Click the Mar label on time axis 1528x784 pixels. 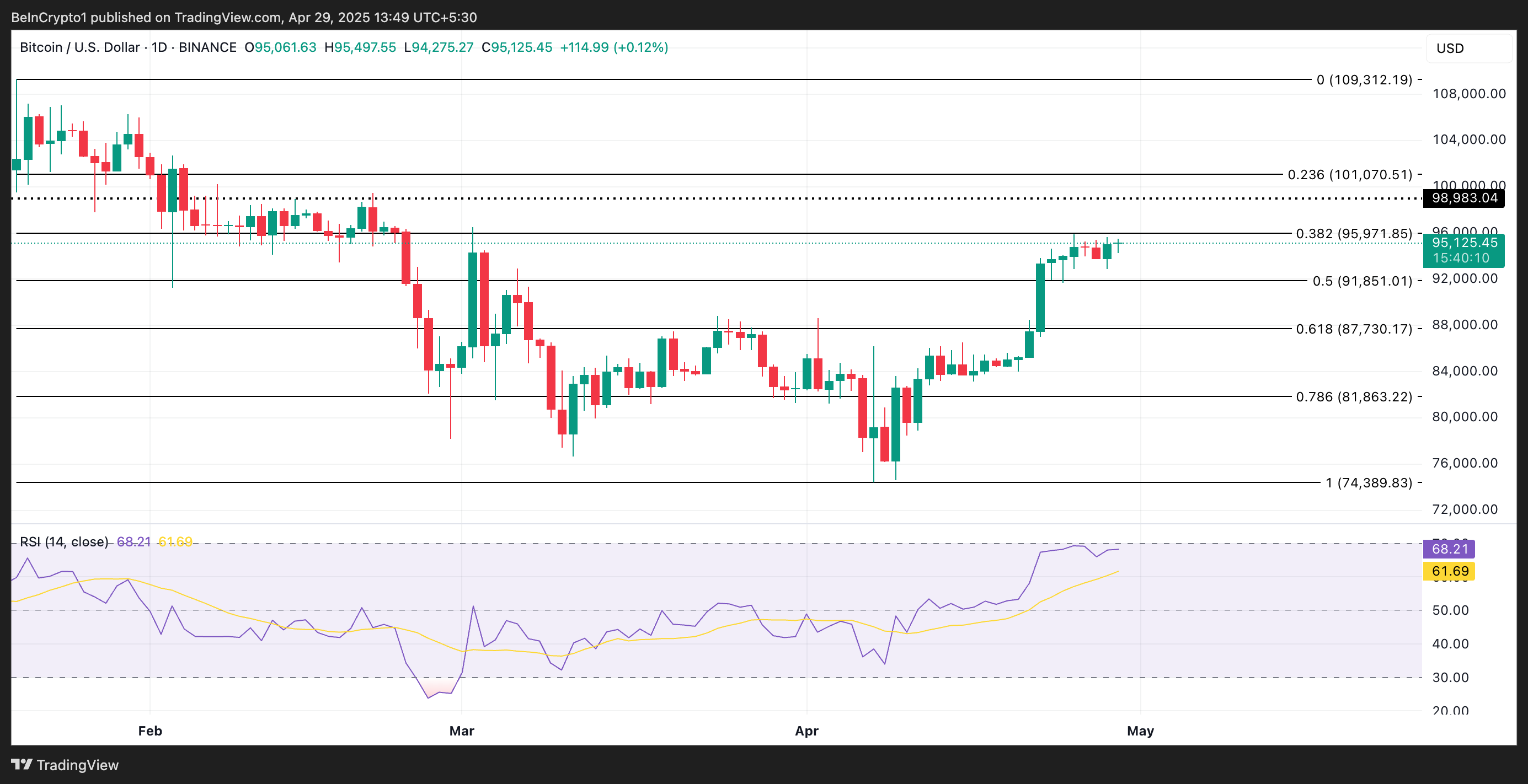(462, 731)
